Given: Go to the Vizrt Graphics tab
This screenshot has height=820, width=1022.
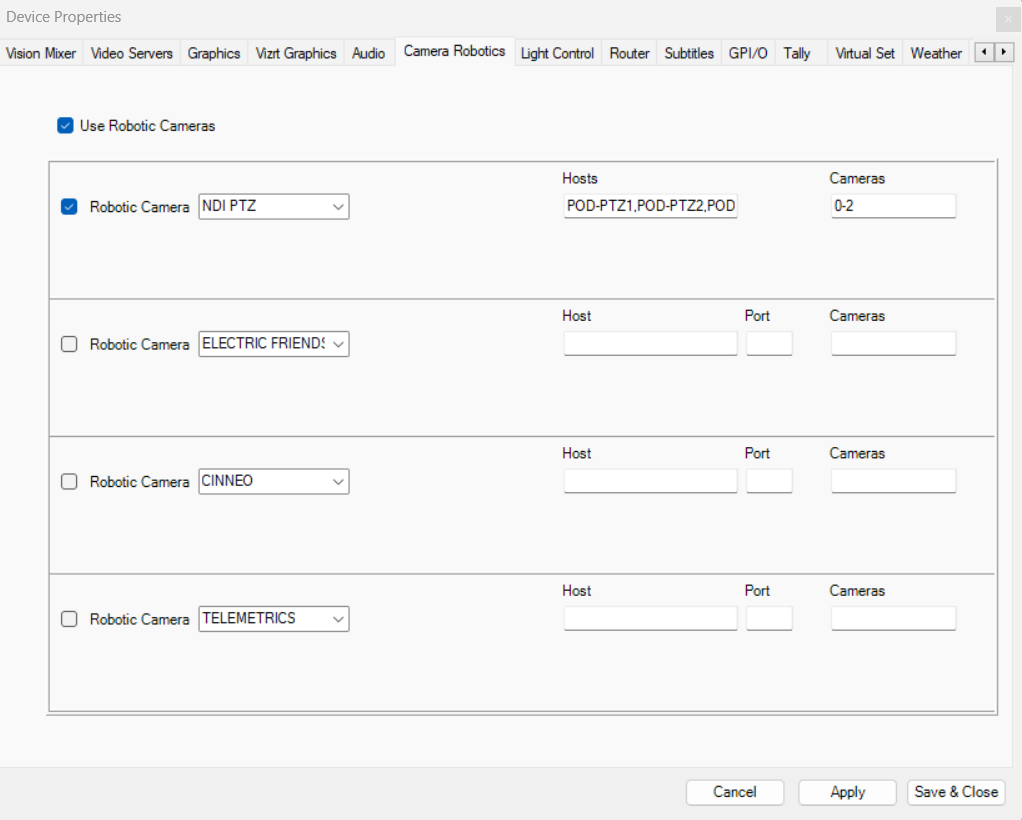Looking at the screenshot, I should (x=296, y=53).
